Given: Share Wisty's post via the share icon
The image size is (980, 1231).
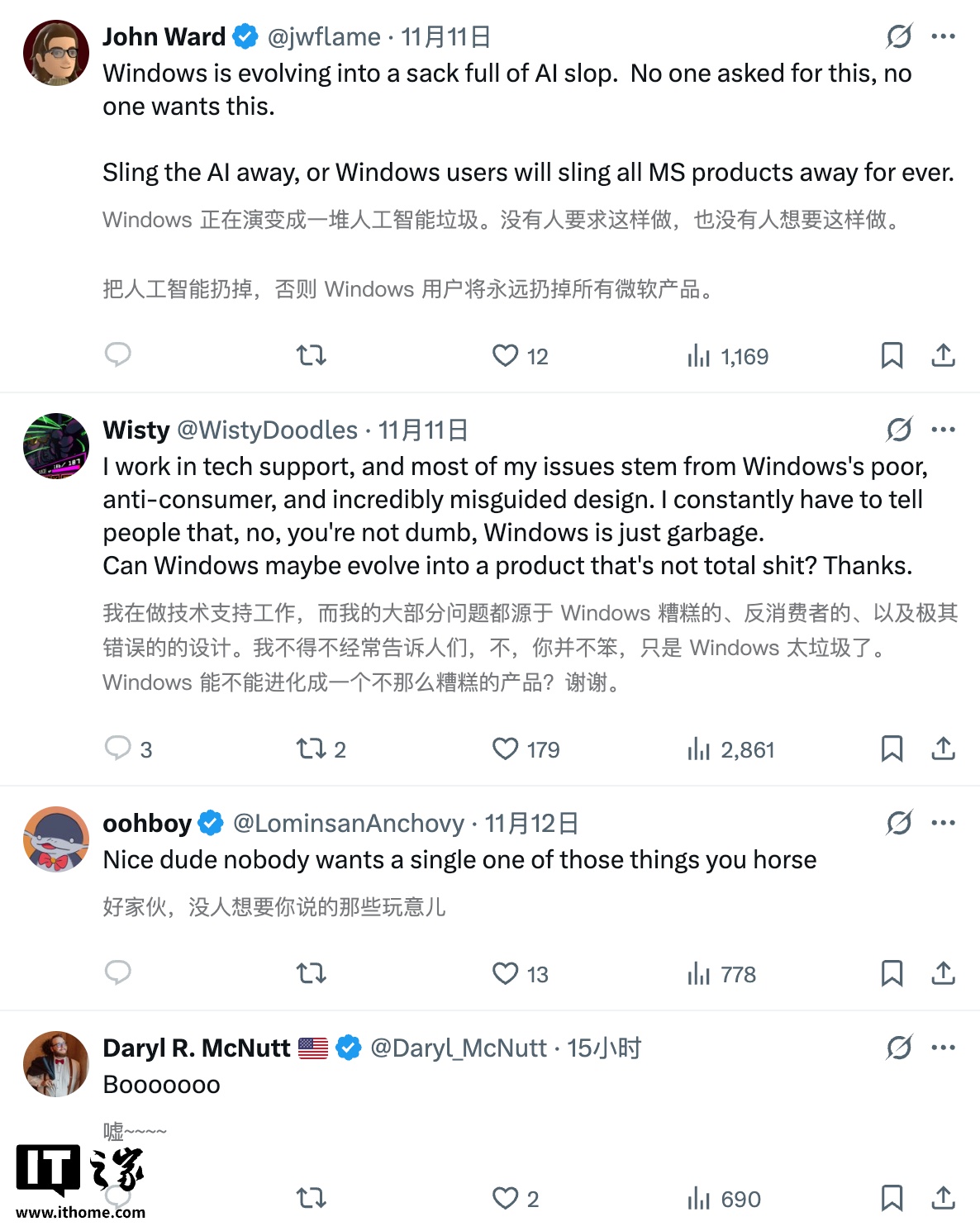Looking at the screenshot, I should pyautogui.click(x=943, y=749).
